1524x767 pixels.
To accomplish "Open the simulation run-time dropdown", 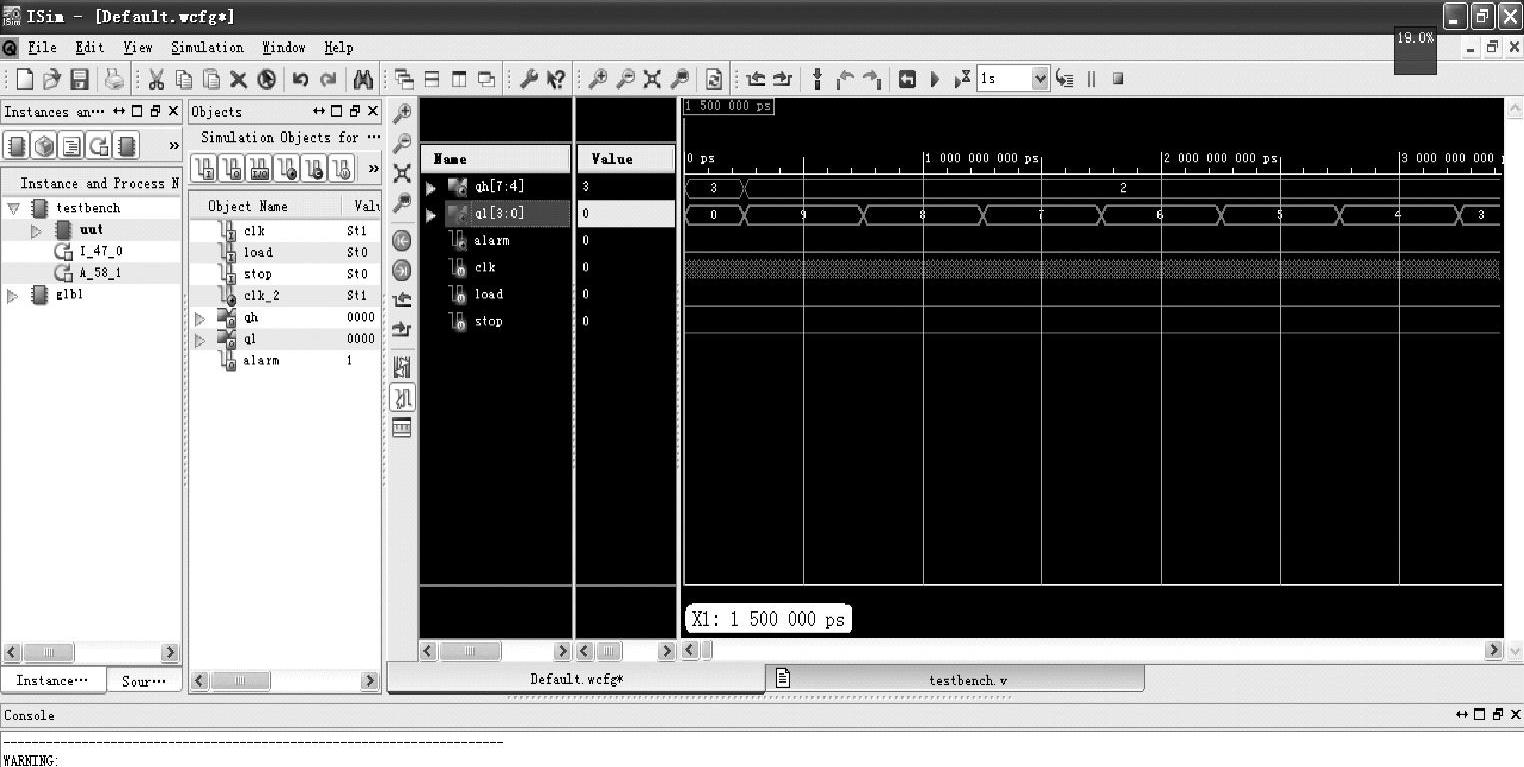I will 1040,79.
